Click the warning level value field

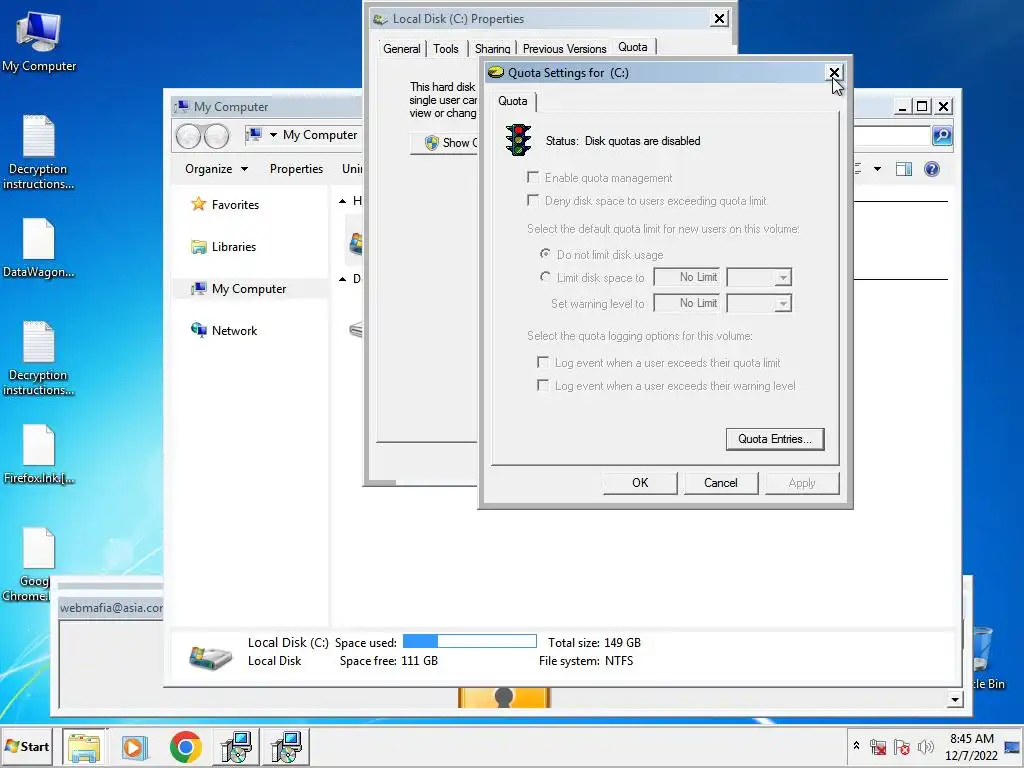pyautogui.click(x=687, y=303)
